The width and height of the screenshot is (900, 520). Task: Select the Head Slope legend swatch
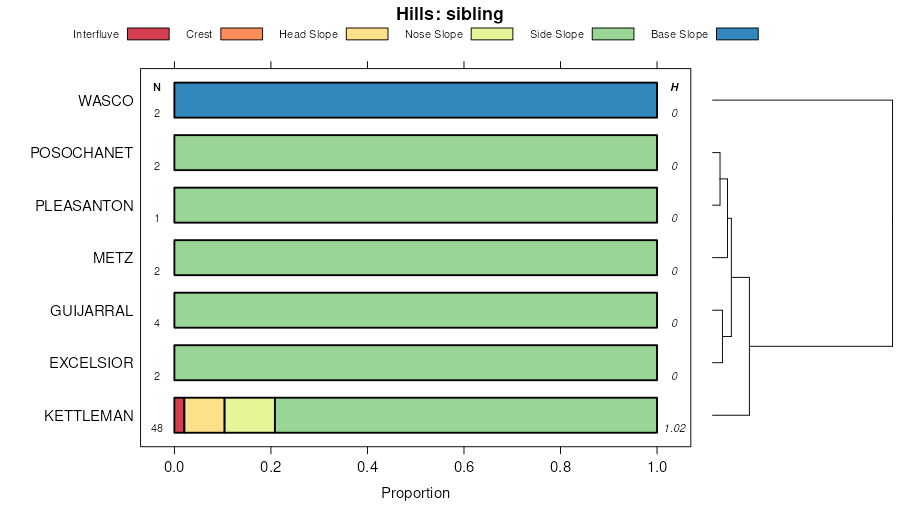(x=367, y=34)
